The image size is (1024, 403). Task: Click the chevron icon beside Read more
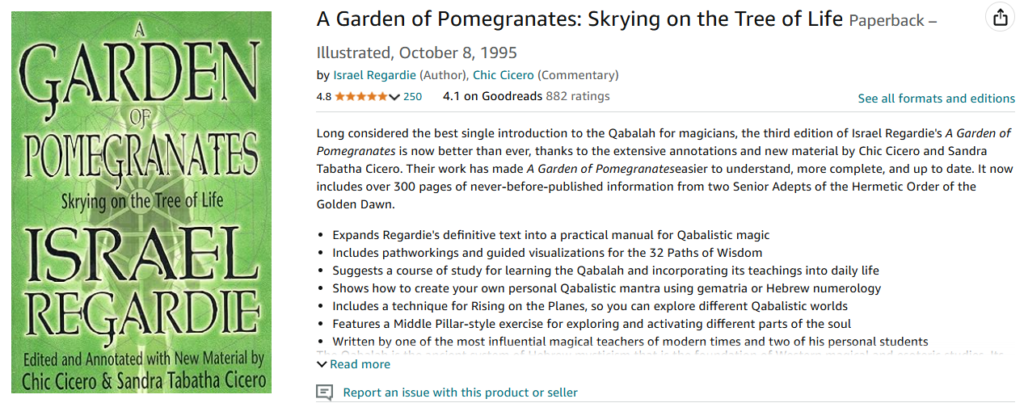(321, 364)
